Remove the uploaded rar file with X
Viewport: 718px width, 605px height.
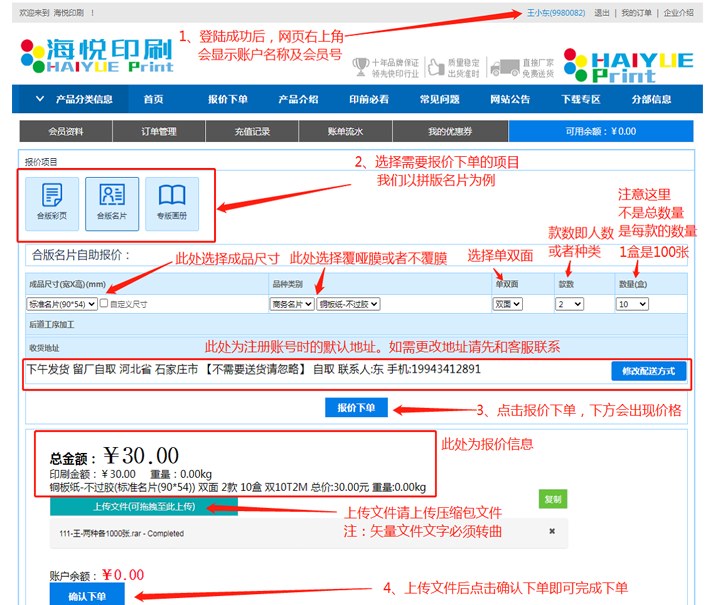click(551, 531)
